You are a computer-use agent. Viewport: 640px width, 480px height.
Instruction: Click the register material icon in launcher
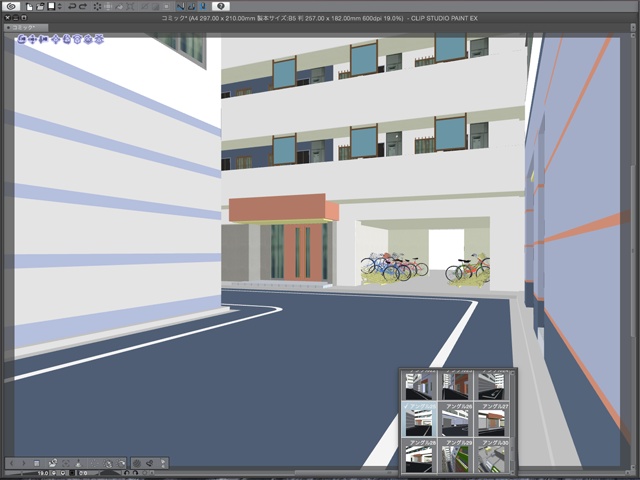[x=150, y=463]
